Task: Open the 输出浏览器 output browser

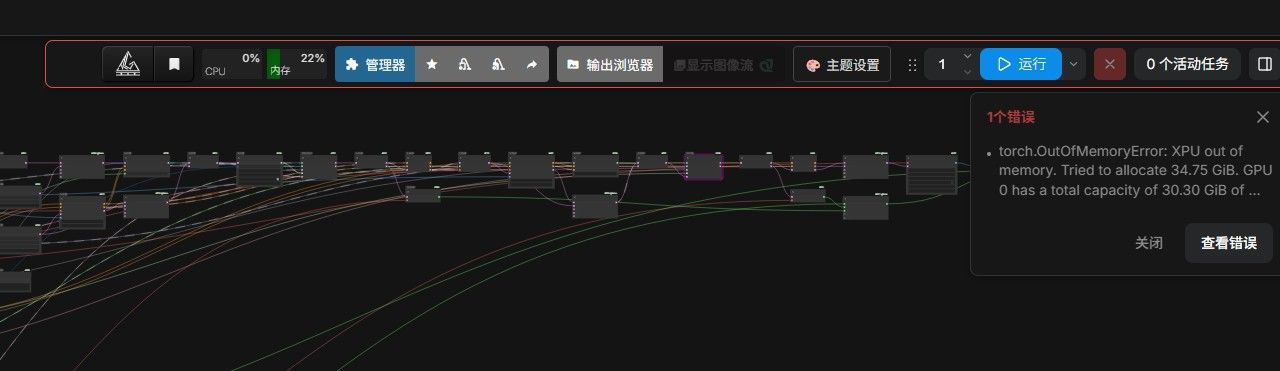Action: 610,64
